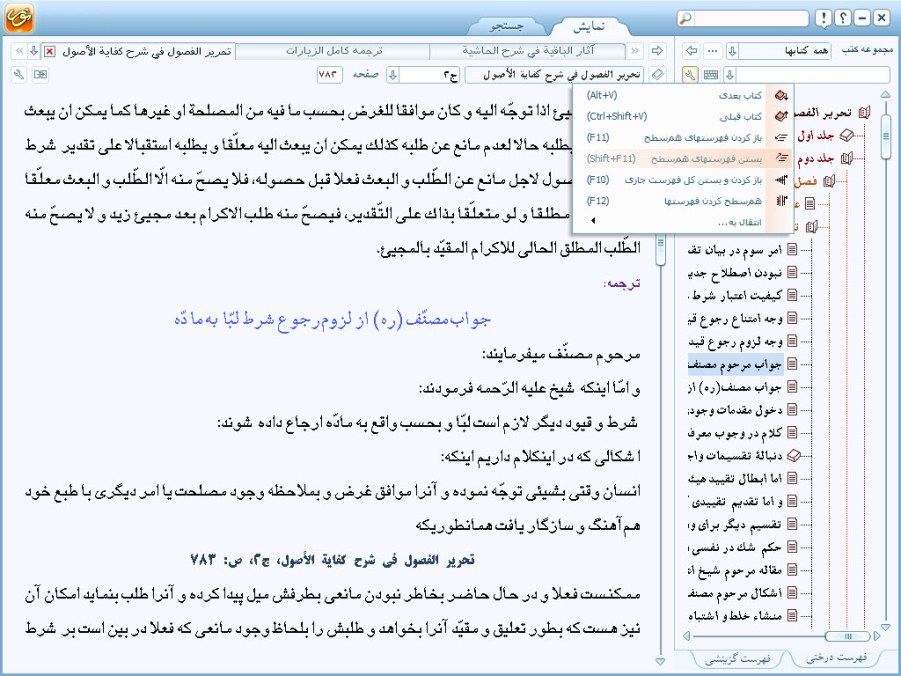The width and height of the screenshot is (901, 676).
Task: Click the eraser icon beside the book title field
Action: (657, 74)
